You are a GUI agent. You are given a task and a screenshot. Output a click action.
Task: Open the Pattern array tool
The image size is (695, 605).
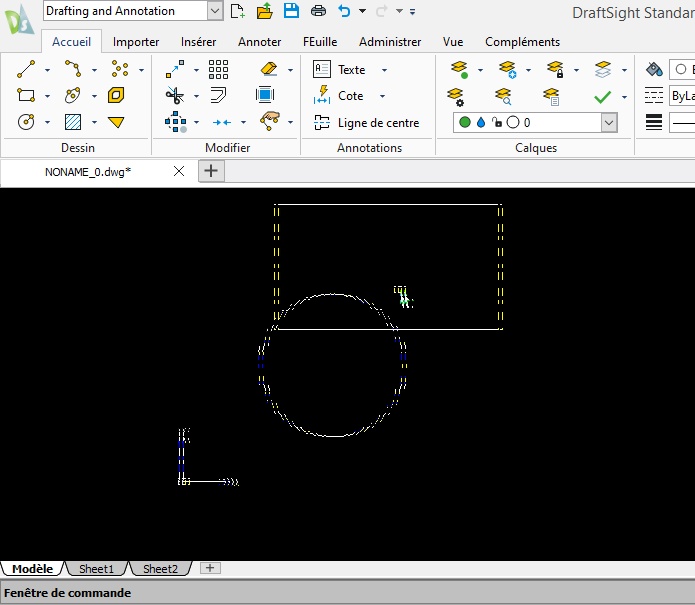(218, 69)
